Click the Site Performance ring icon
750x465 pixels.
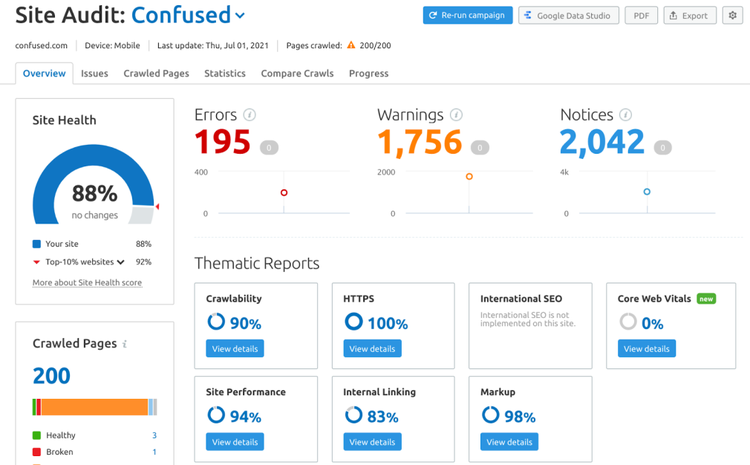coord(216,415)
